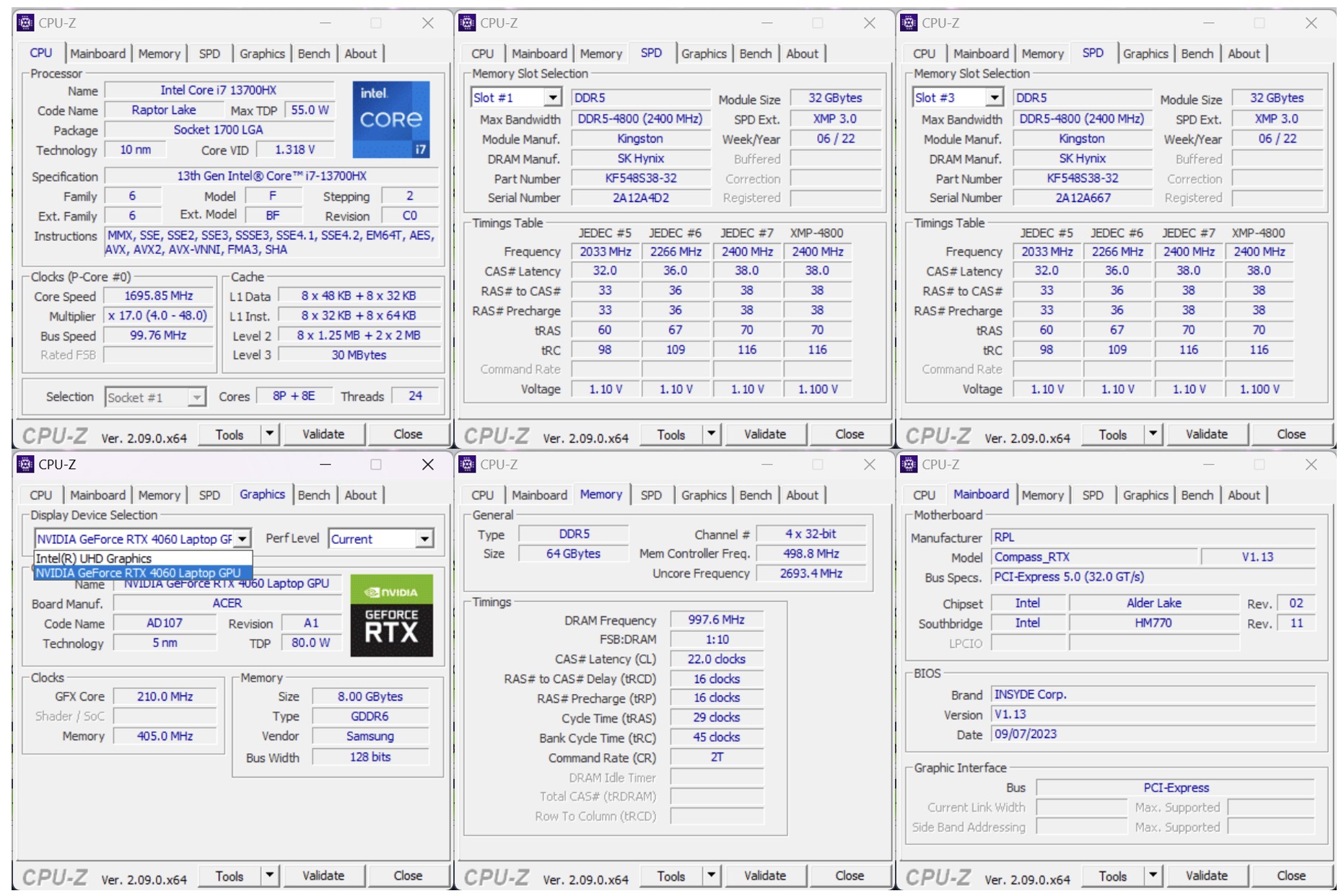Click the CPU-Z app icon in the Slot #1 SPD window title bar

click(468, 23)
